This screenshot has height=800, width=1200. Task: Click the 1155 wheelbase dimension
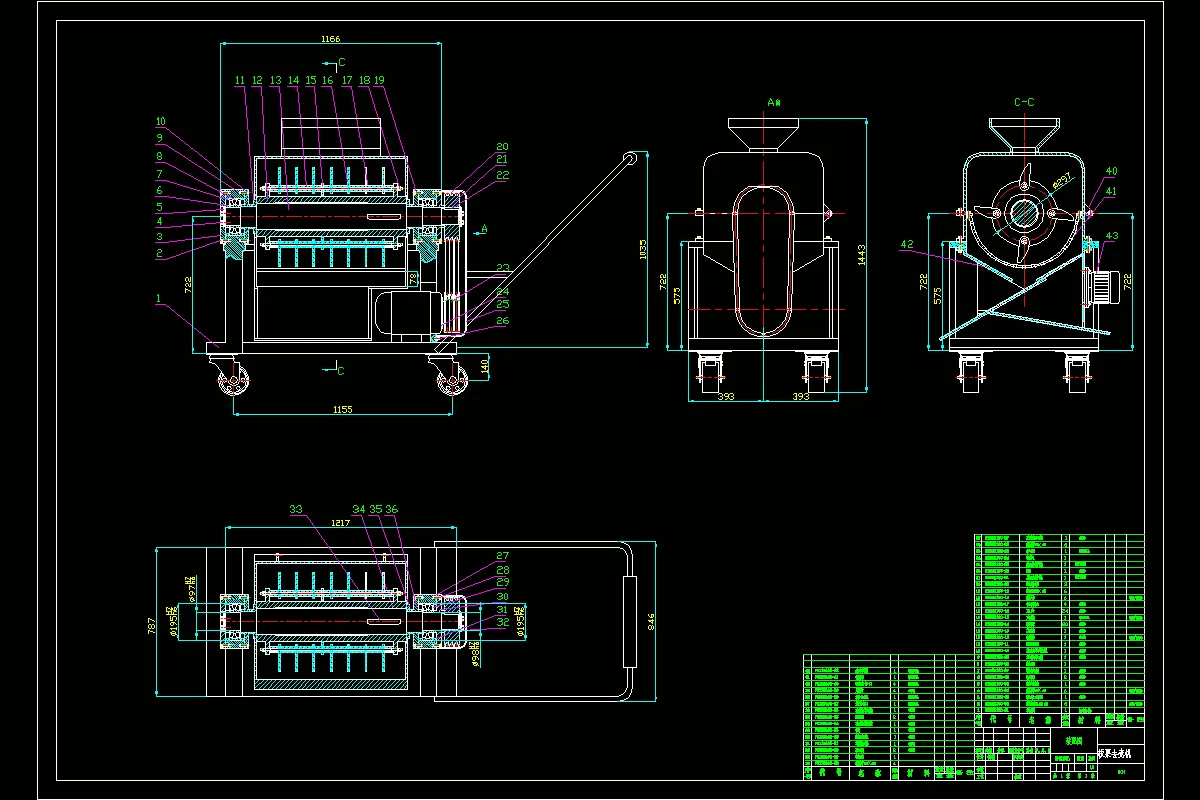(x=343, y=409)
